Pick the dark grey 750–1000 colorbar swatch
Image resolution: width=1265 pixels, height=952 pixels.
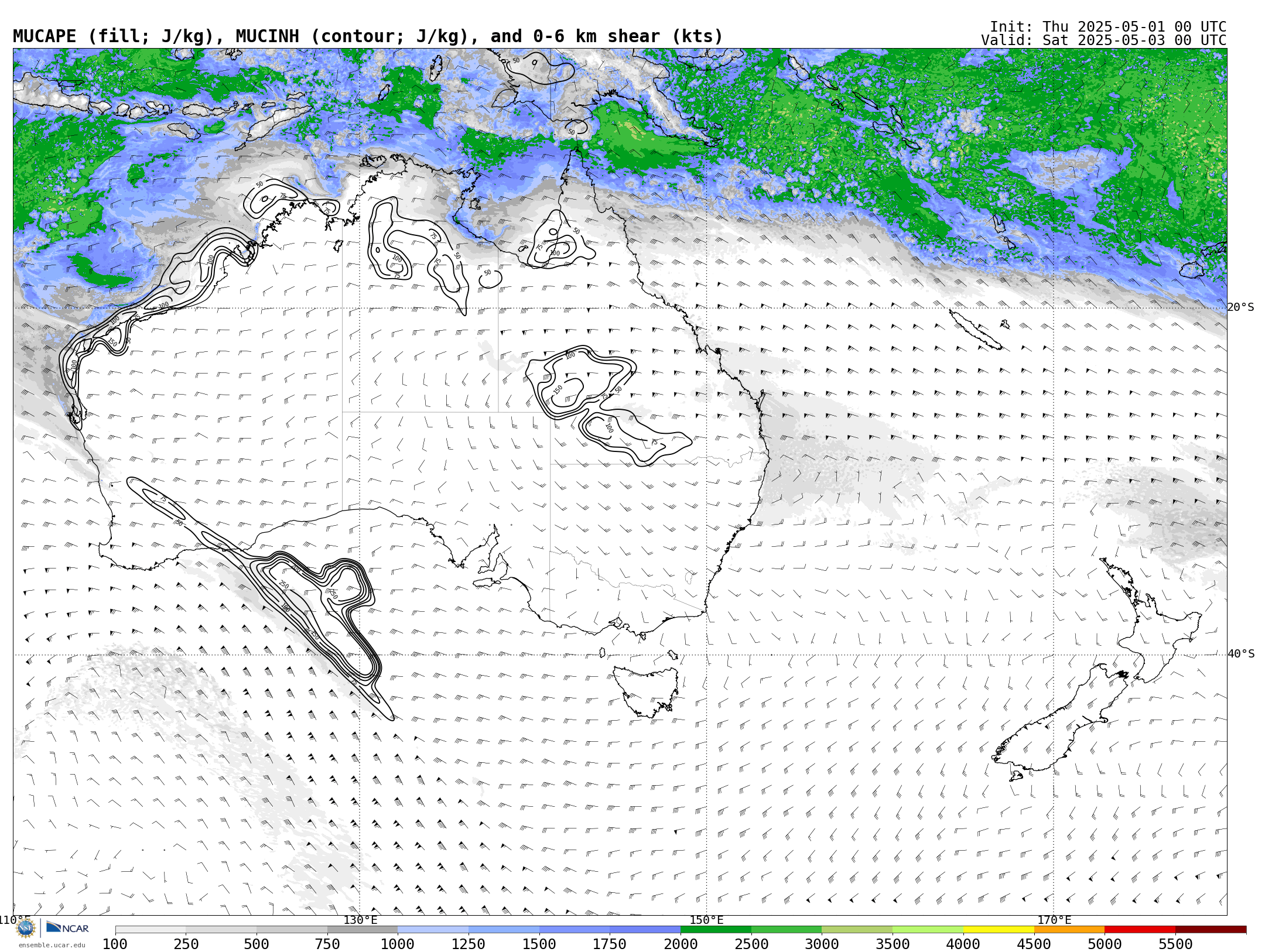pyautogui.click(x=363, y=930)
